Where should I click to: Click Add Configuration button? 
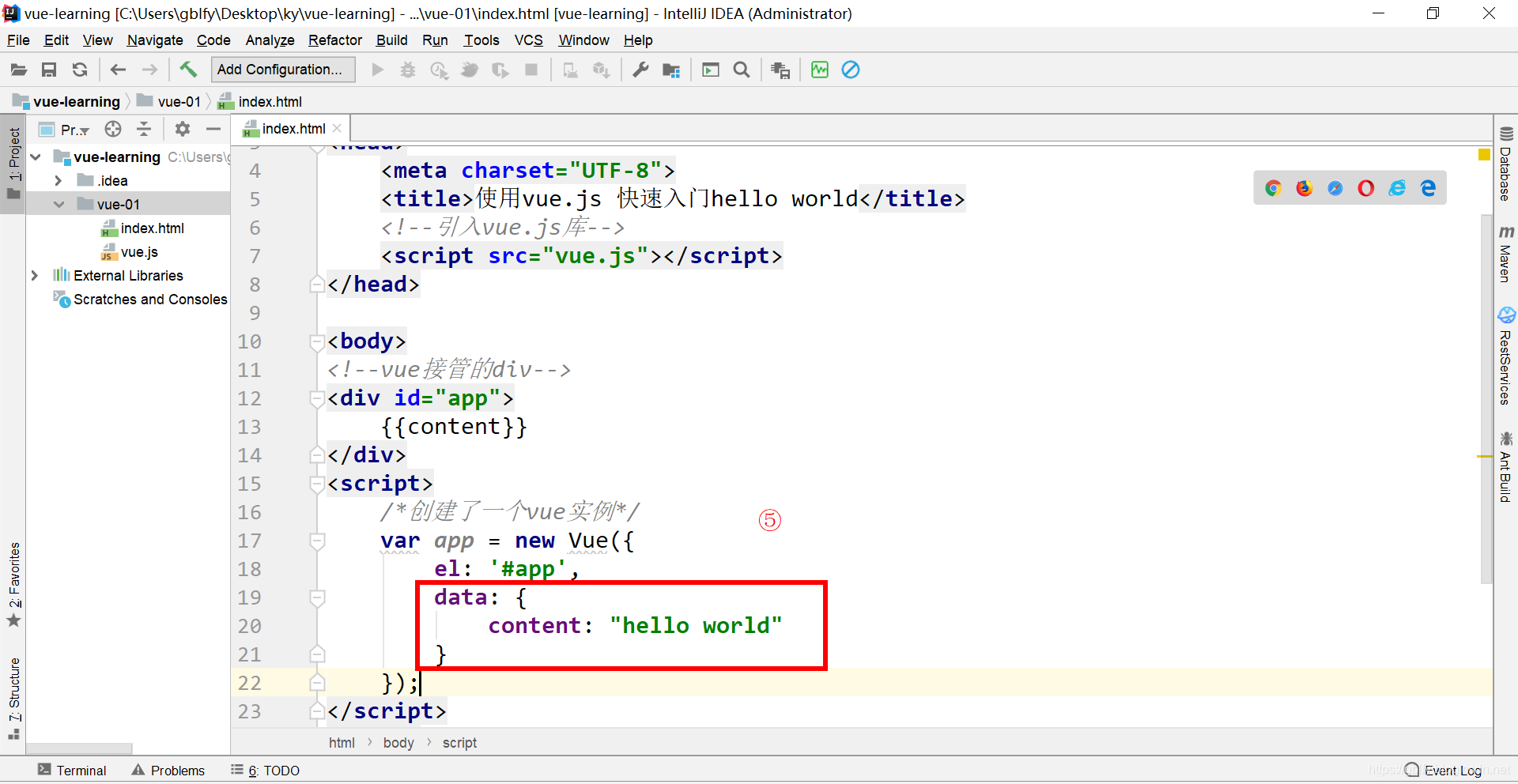point(281,70)
